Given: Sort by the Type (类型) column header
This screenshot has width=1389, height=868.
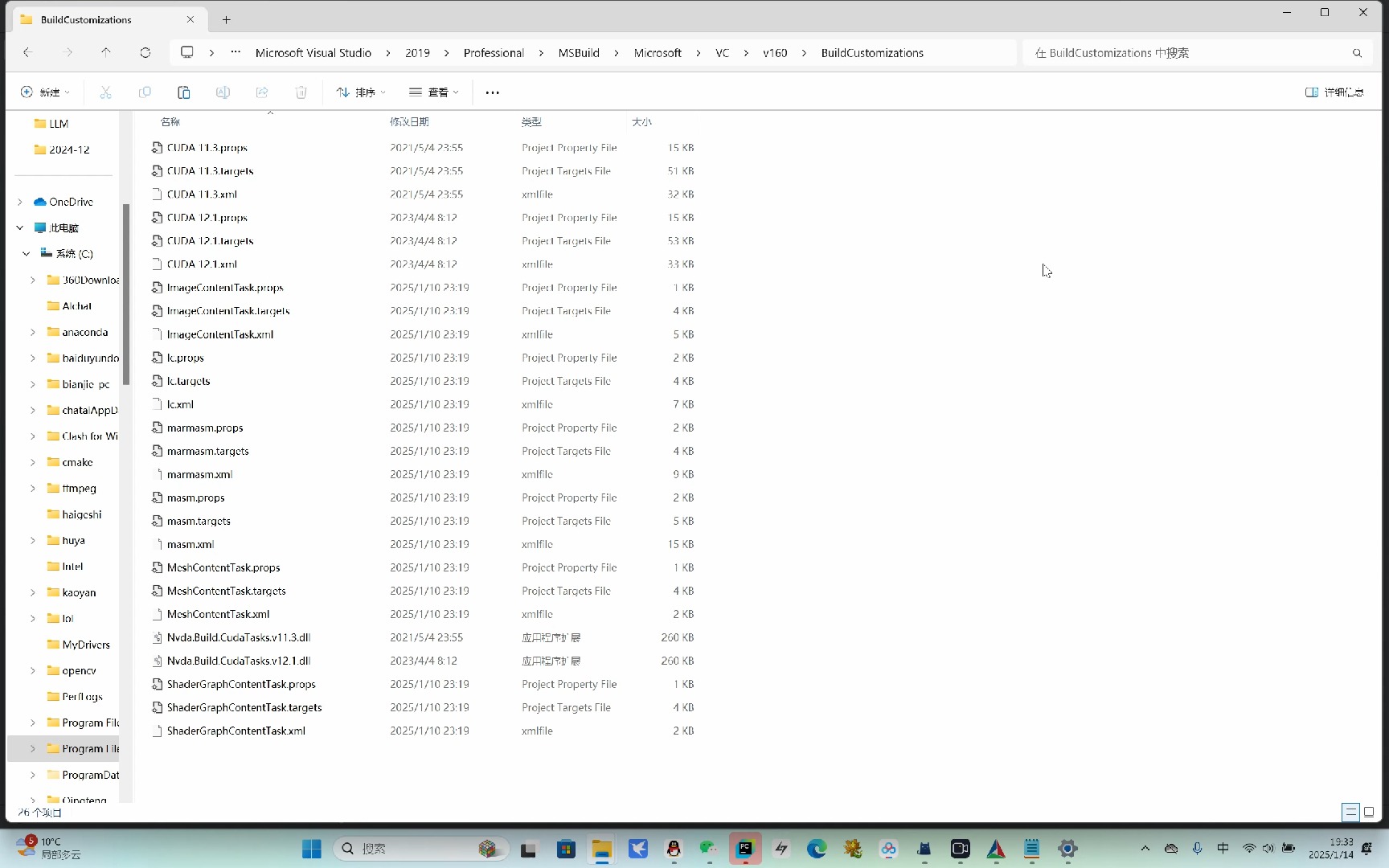Looking at the screenshot, I should 531,122.
